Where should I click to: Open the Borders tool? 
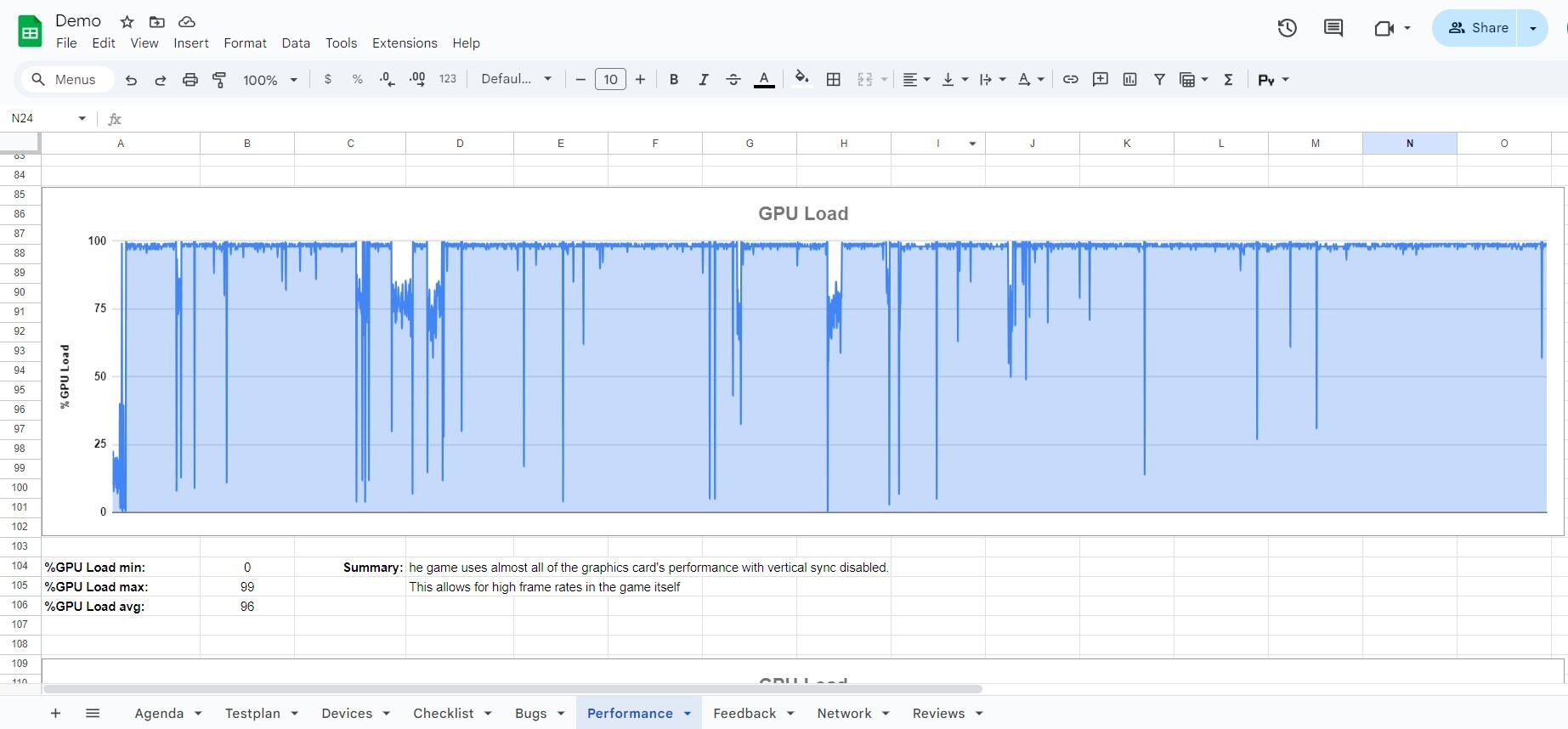pos(833,80)
